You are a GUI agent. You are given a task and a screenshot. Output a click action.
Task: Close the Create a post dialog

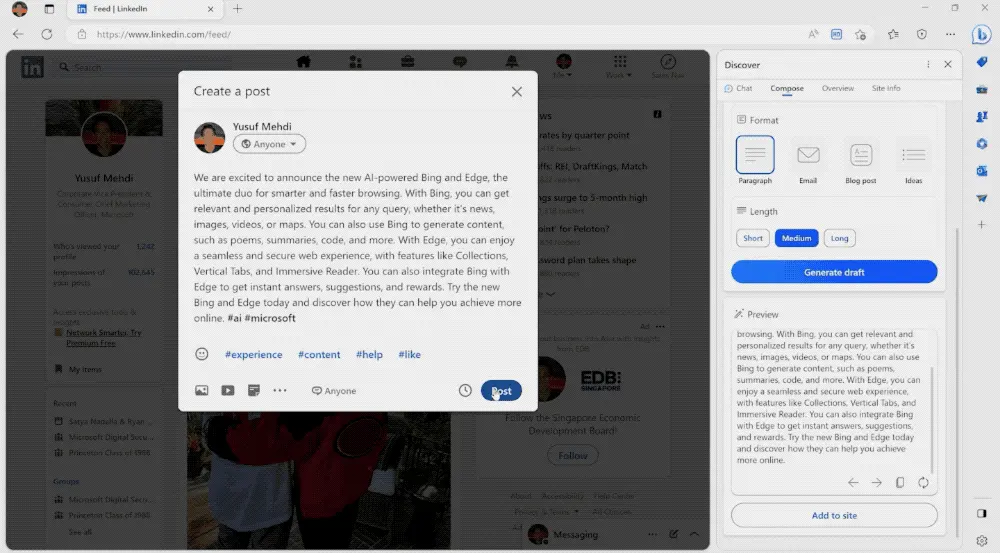(x=517, y=92)
